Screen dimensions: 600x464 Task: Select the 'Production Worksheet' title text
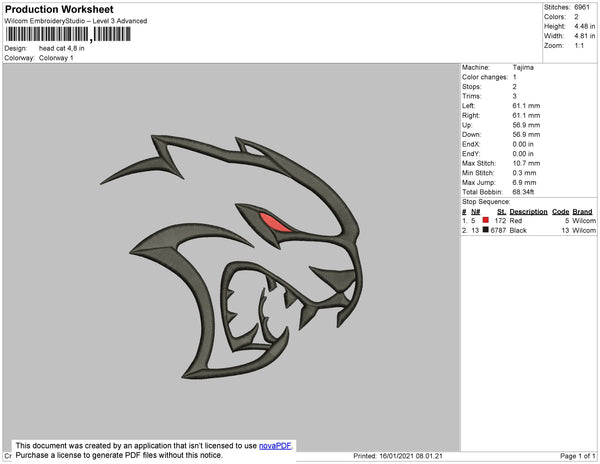pos(59,10)
